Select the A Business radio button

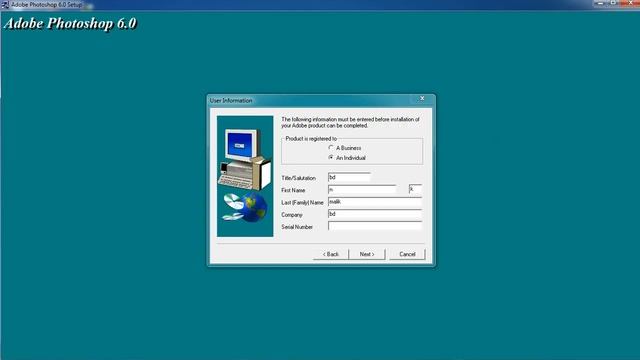click(x=331, y=148)
